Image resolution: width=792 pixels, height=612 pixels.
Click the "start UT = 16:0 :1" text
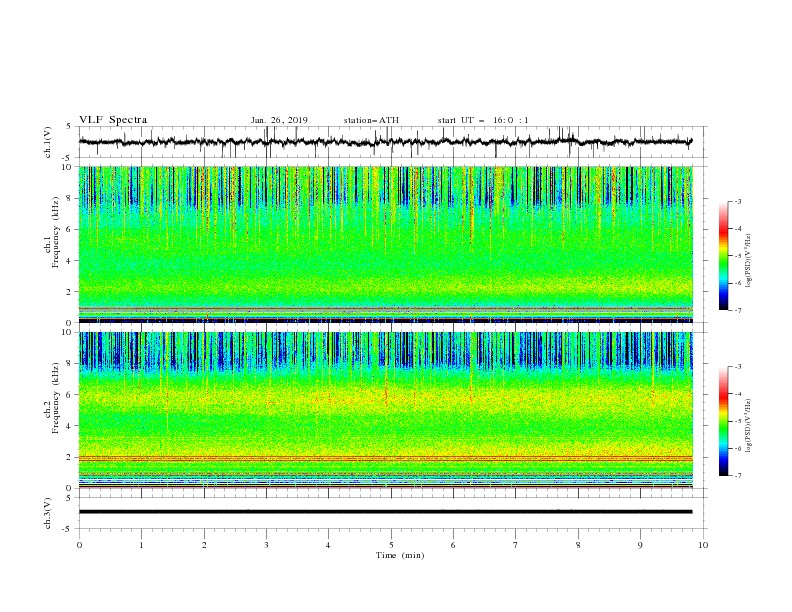[x=483, y=120]
